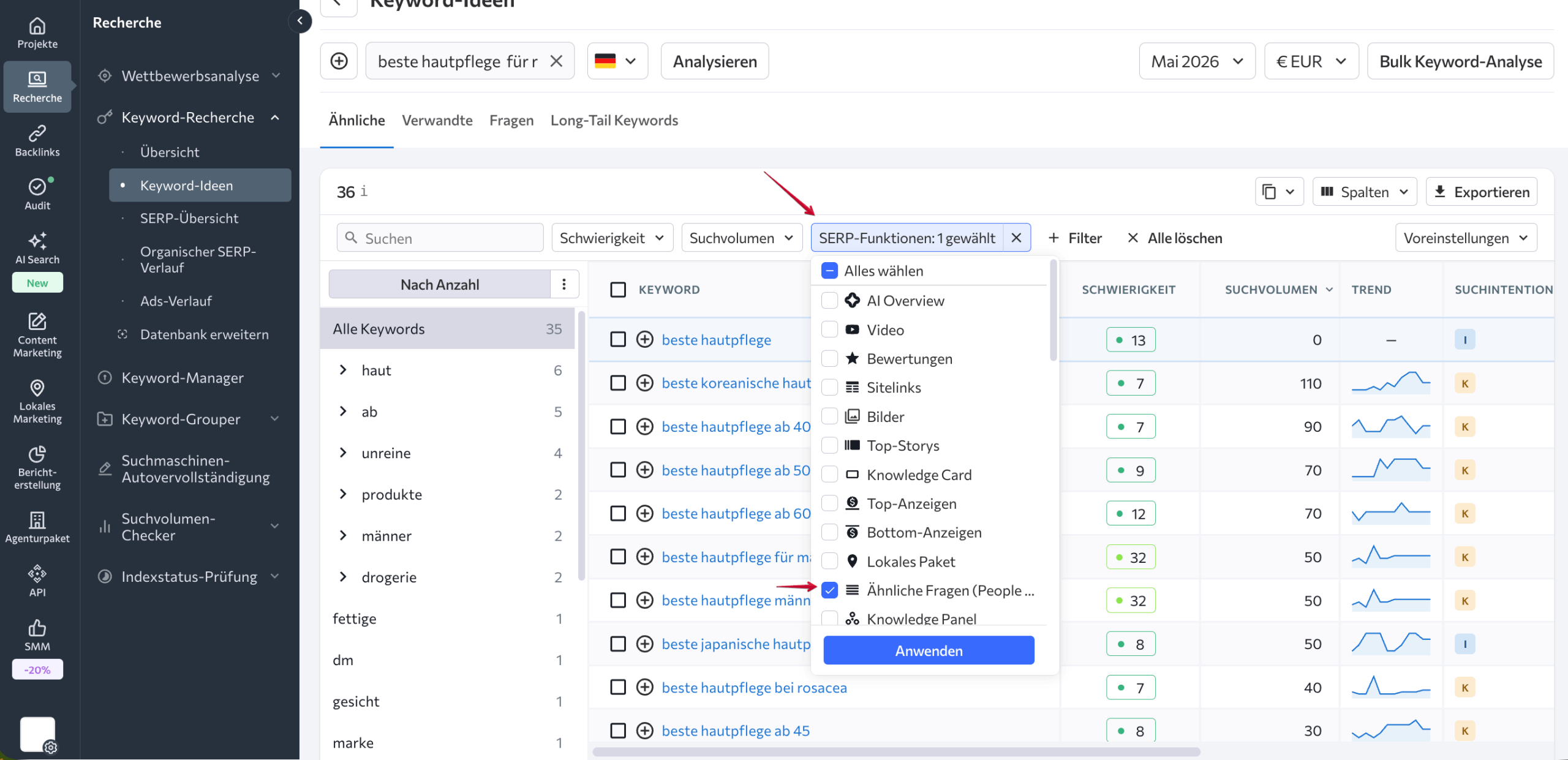The image size is (1568, 760).
Task: Collapse the Recherche side panel arrow
Action: (300, 21)
